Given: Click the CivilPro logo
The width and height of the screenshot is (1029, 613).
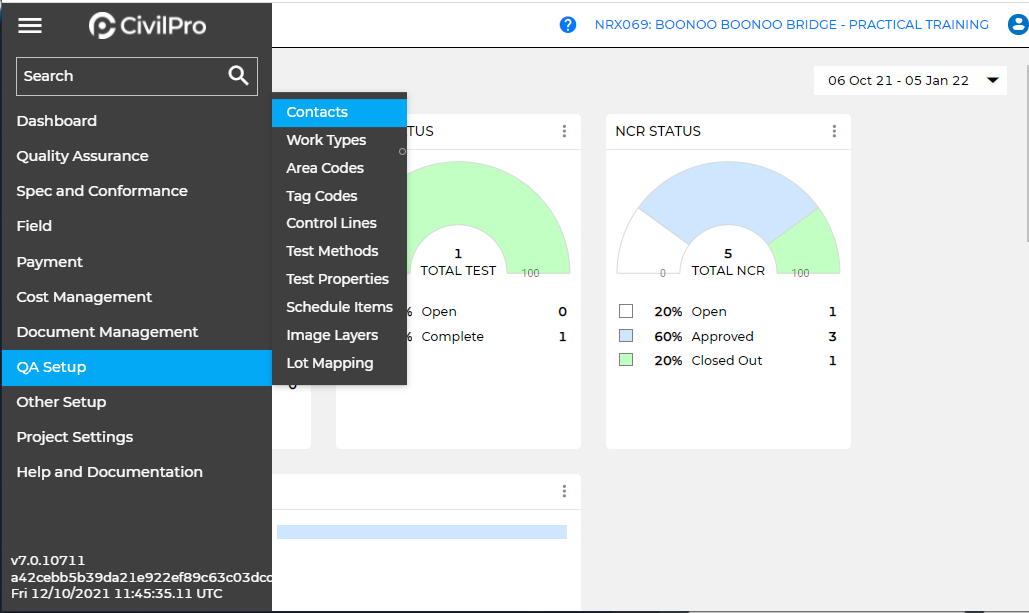Looking at the screenshot, I should [x=147, y=26].
